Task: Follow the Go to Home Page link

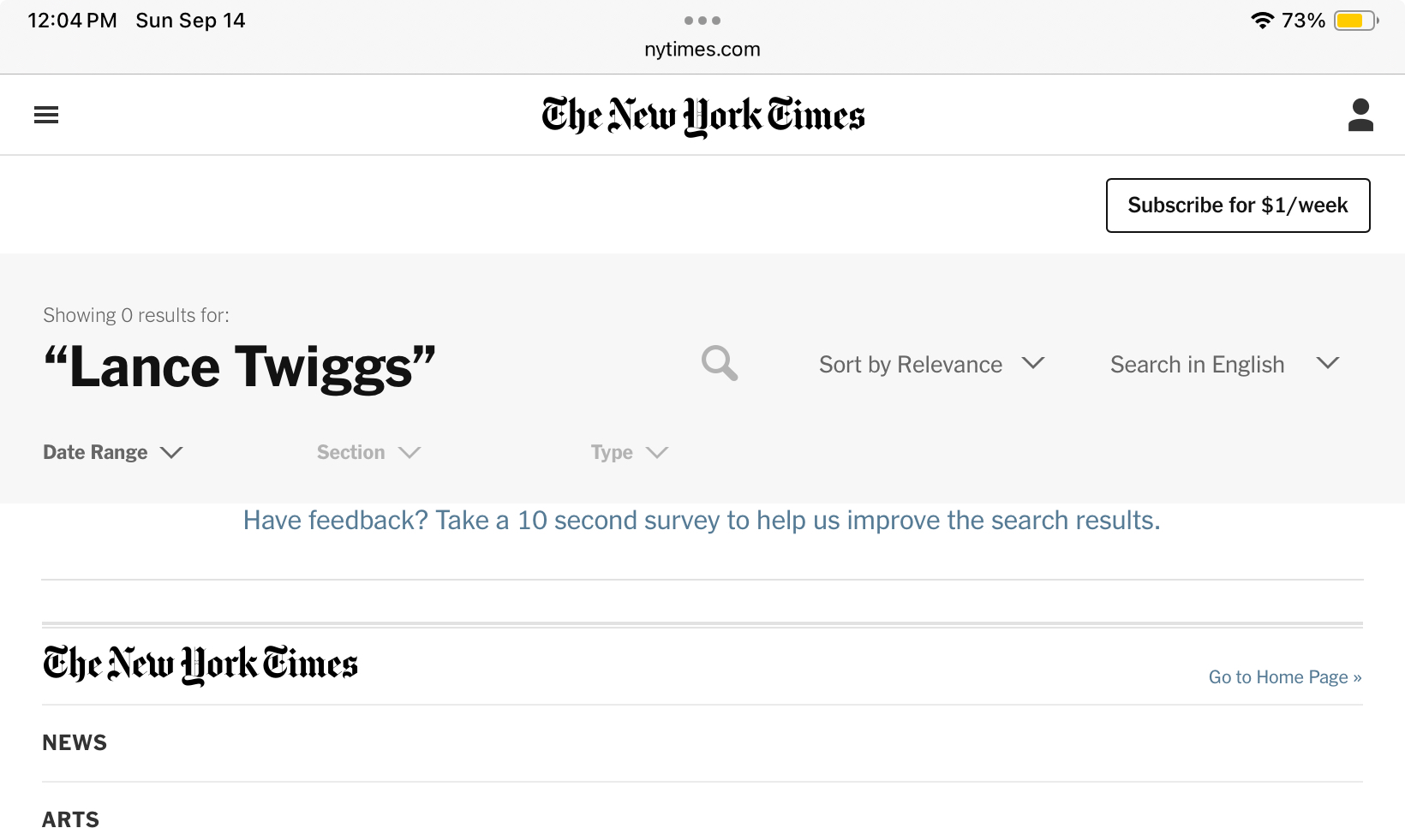Action: pos(1285,677)
